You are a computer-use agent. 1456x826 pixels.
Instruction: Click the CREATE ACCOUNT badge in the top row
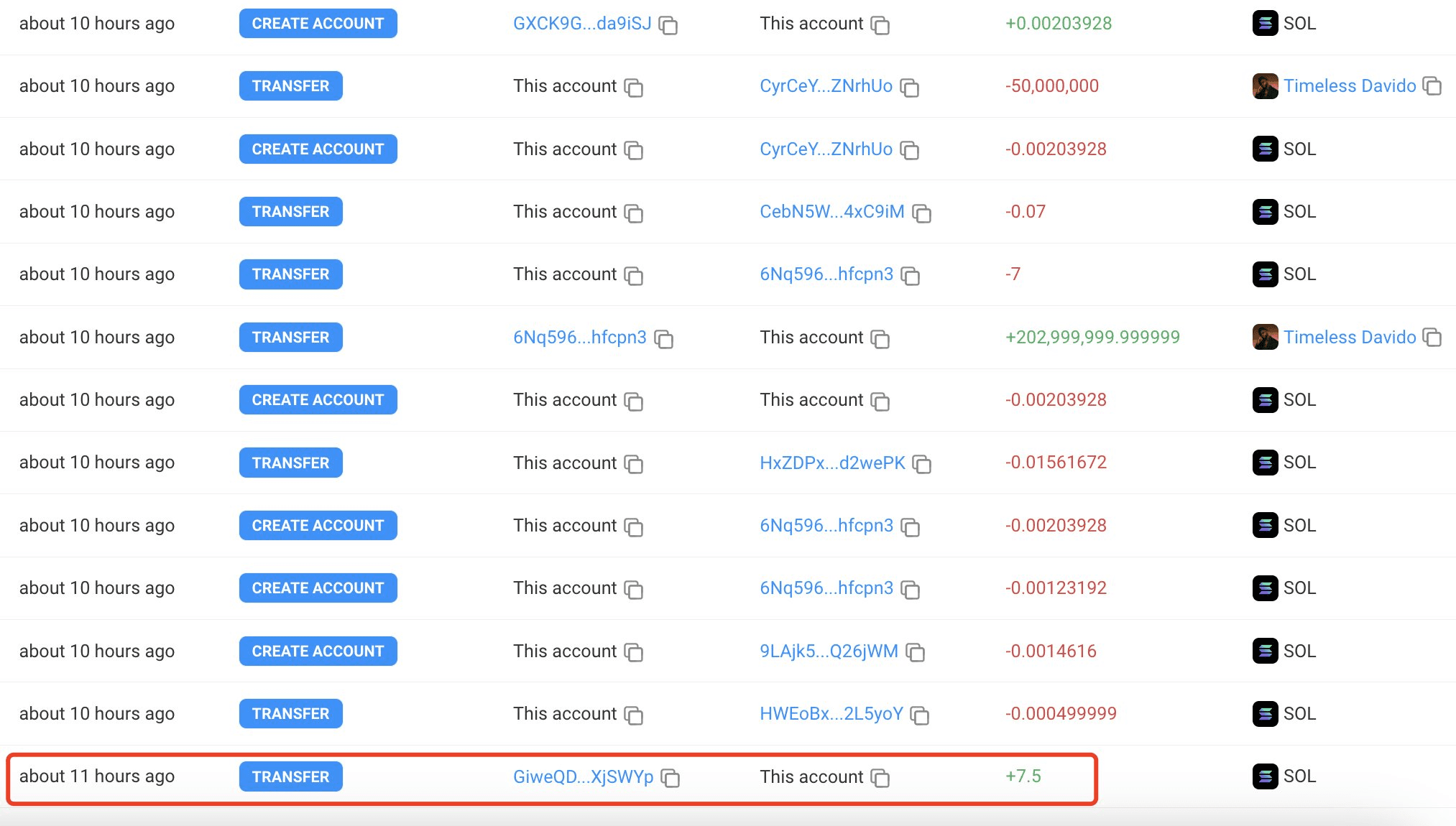point(318,23)
